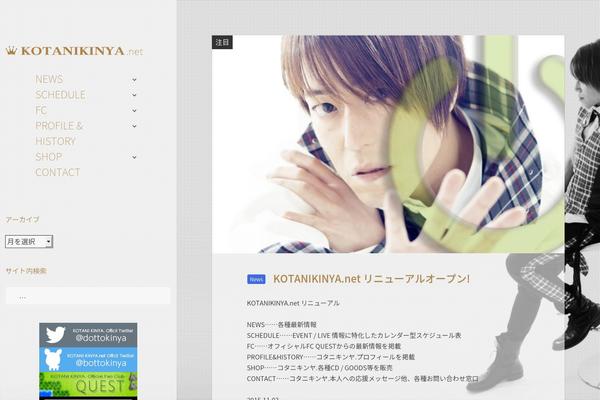
Task: Open the SHOP menu item
Action: coord(49,157)
